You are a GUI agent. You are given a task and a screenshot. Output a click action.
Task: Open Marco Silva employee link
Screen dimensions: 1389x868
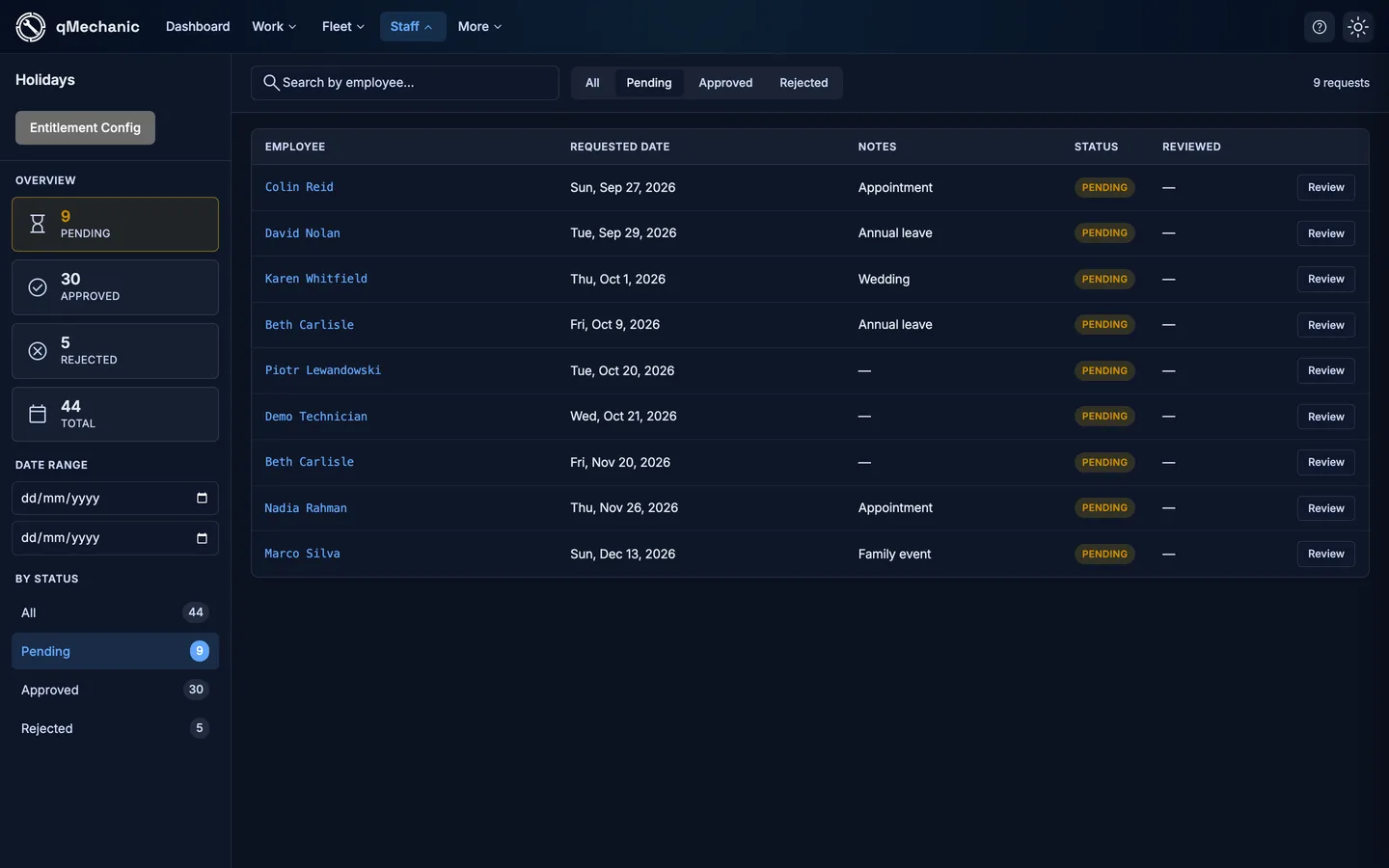[x=303, y=554]
